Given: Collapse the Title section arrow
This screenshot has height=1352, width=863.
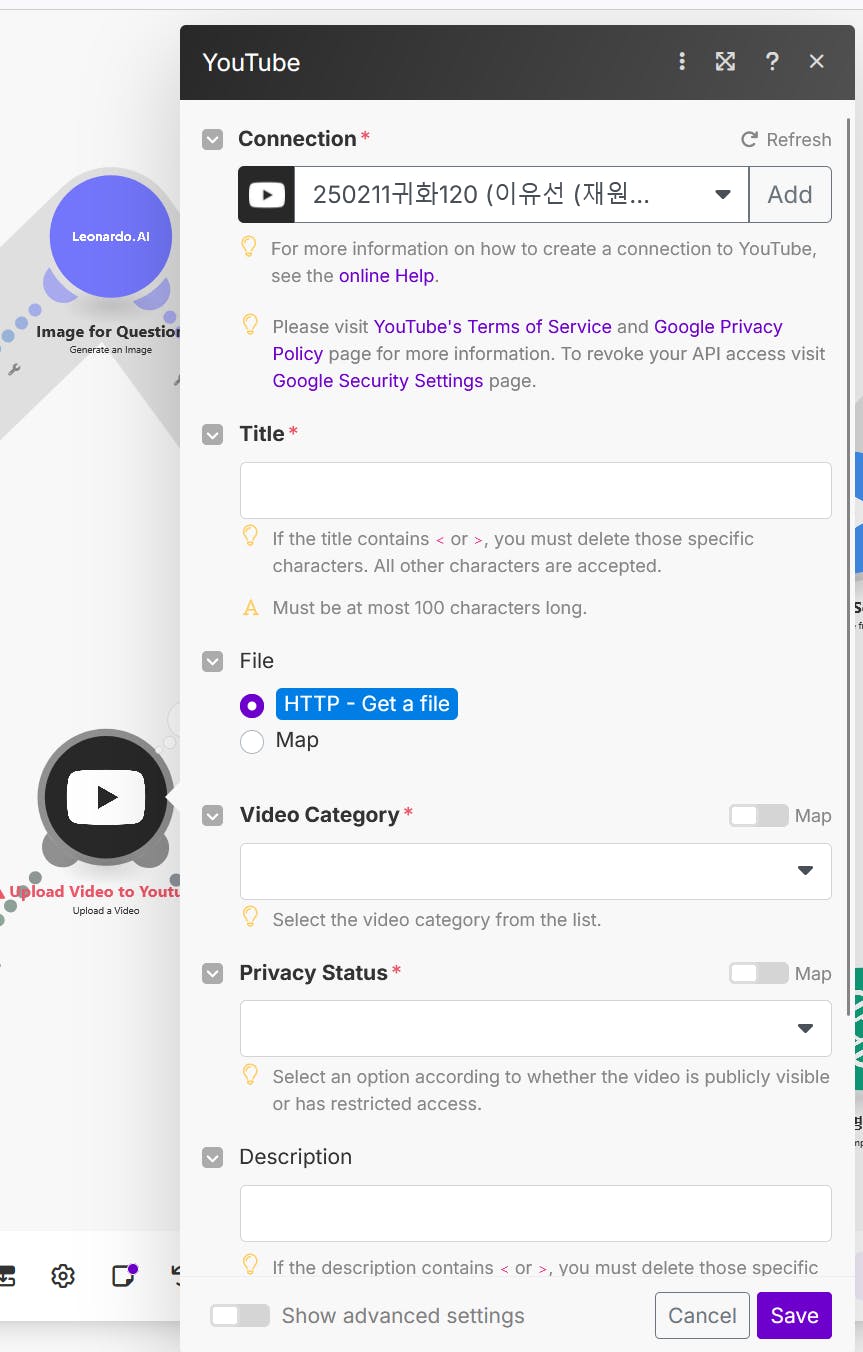Looking at the screenshot, I should pyautogui.click(x=212, y=434).
